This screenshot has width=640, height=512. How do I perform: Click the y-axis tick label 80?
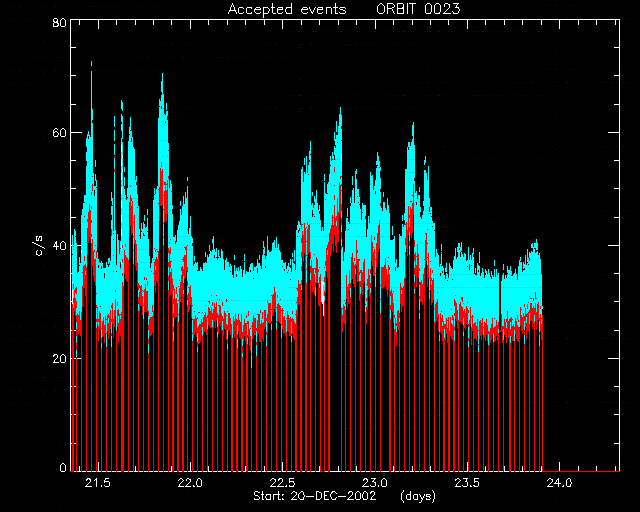tap(59, 22)
